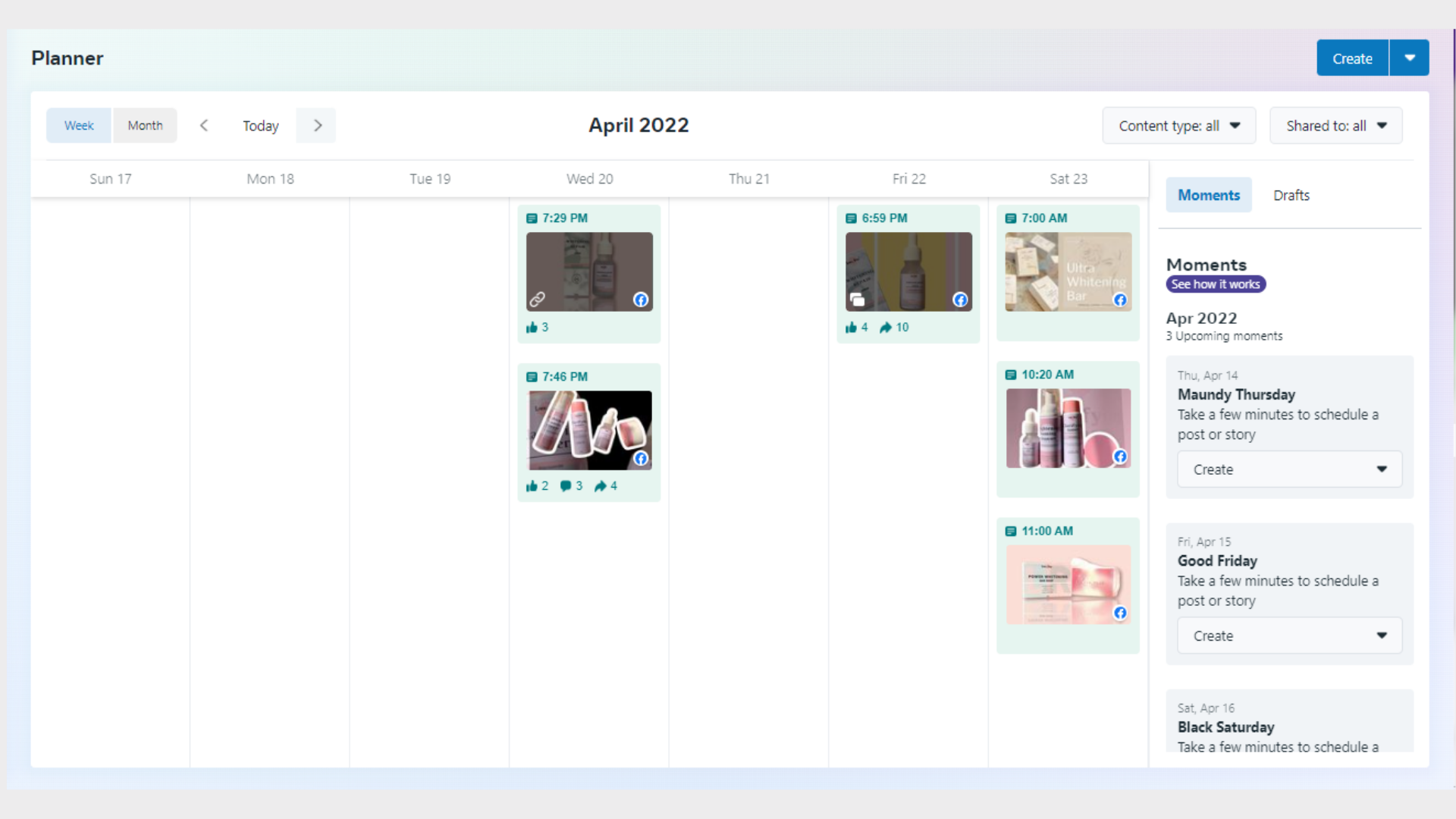Click likes icon under 7:46 PM post
The height and width of the screenshot is (819, 1456).
tap(532, 486)
